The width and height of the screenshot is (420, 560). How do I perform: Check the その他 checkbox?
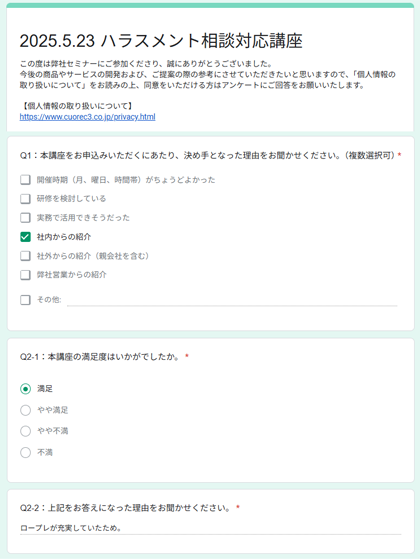[25, 300]
